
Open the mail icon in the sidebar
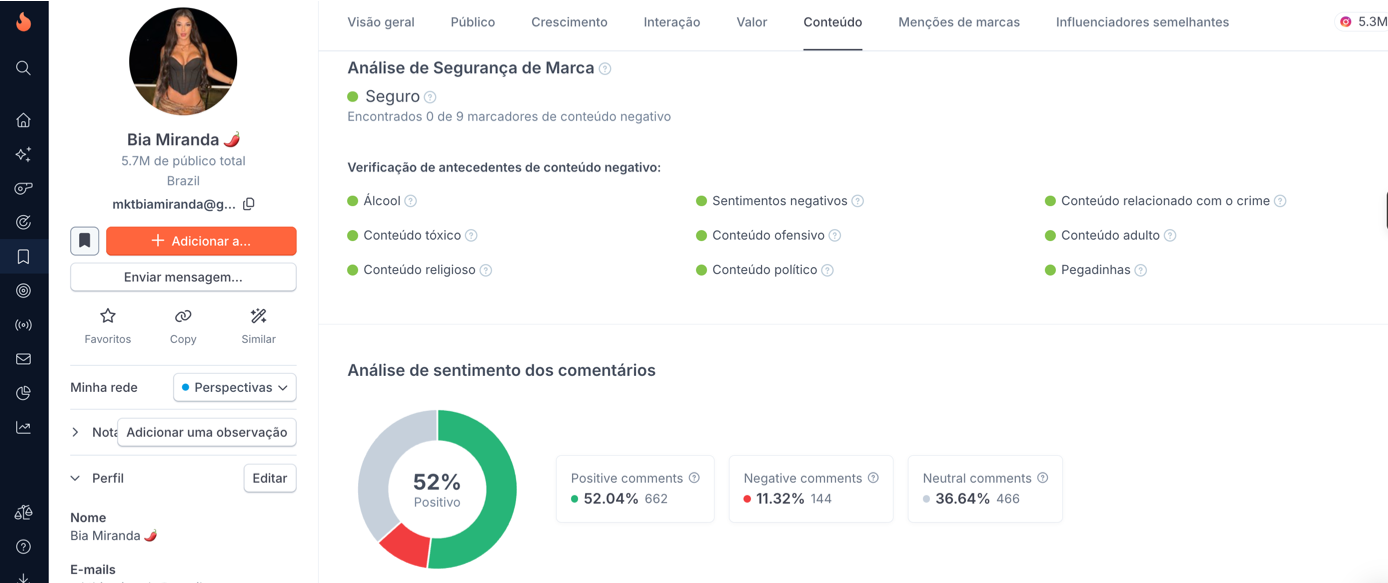click(23, 359)
